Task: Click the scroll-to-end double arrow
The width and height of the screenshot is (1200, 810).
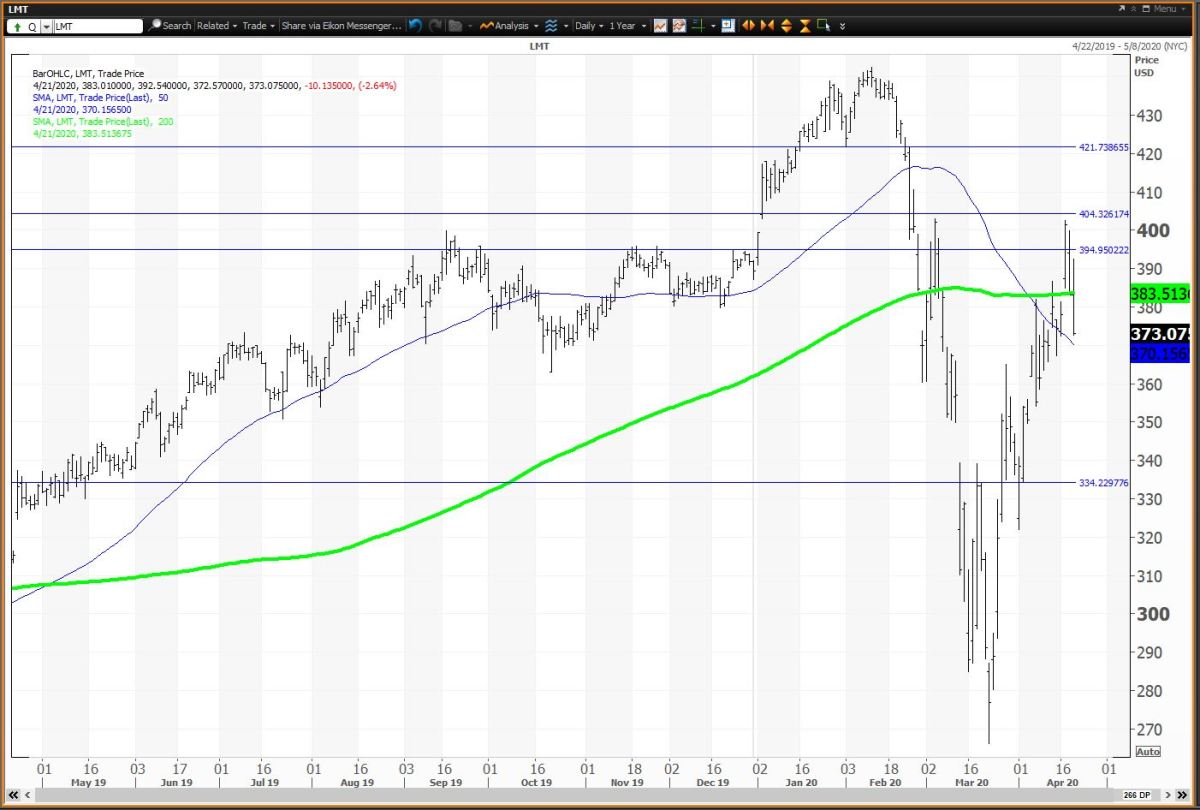Action: tap(1182, 795)
